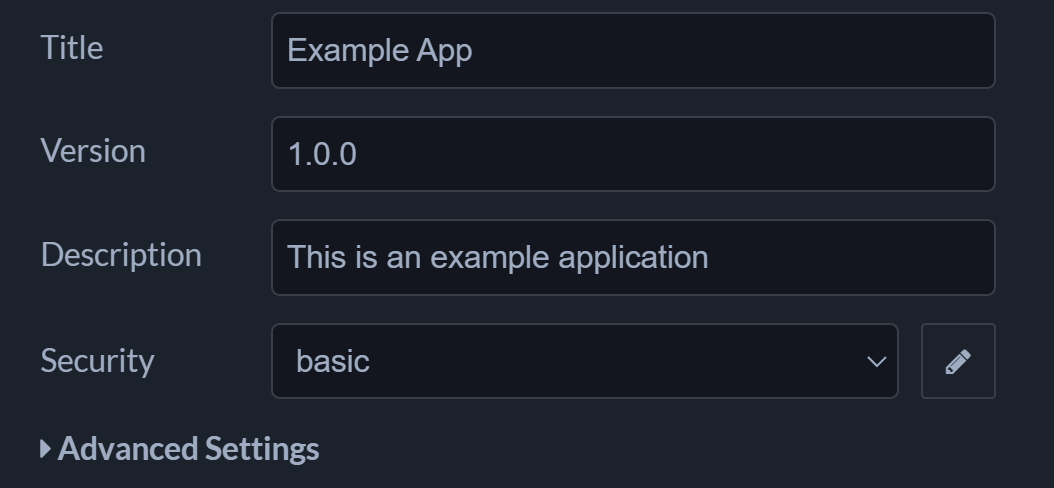Click the word 'App' in Title
The width and height of the screenshot is (1054, 488).
(444, 51)
